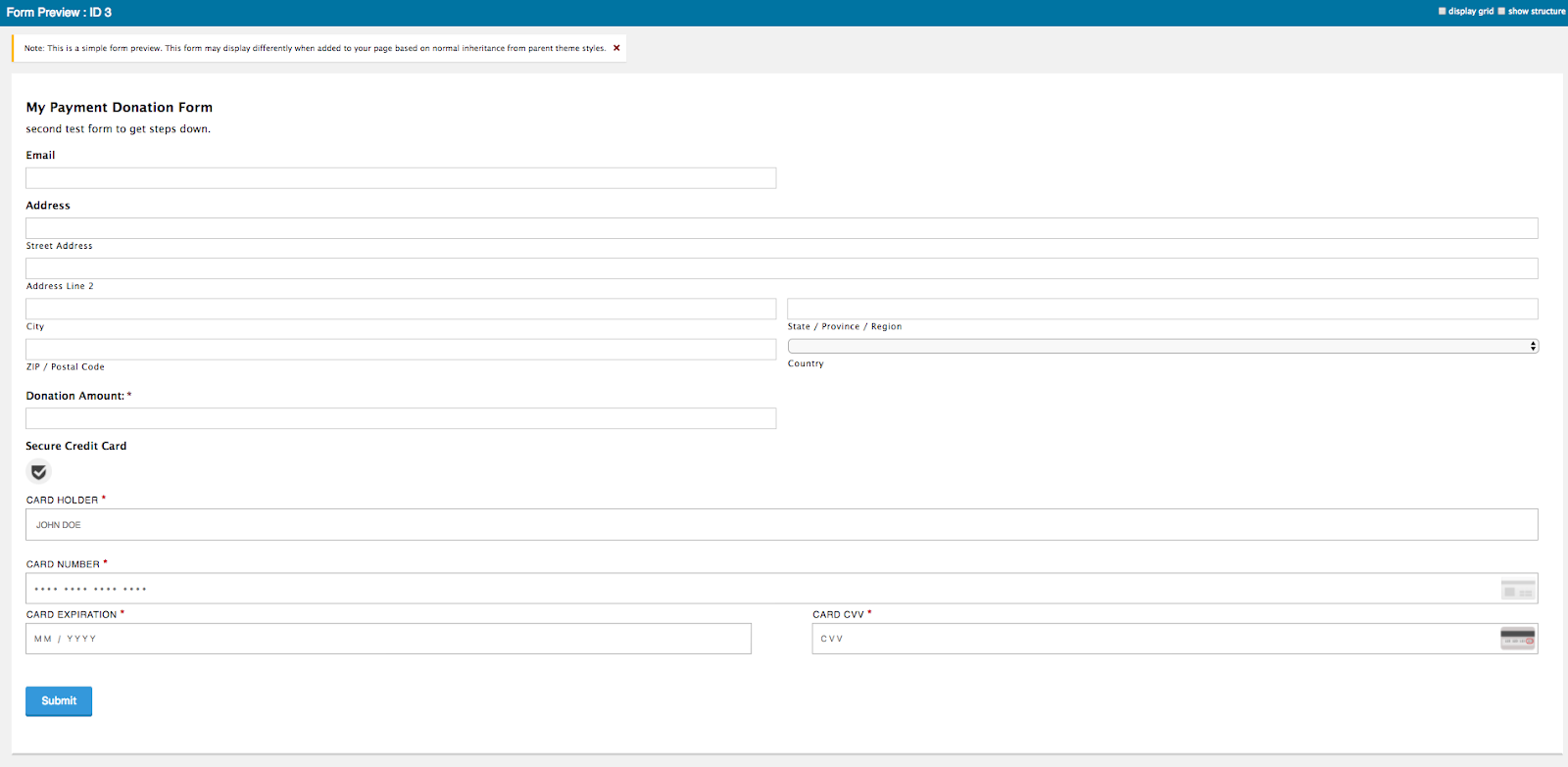Click the ZIP / Postal Code field
1568x767 pixels.
point(401,349)
